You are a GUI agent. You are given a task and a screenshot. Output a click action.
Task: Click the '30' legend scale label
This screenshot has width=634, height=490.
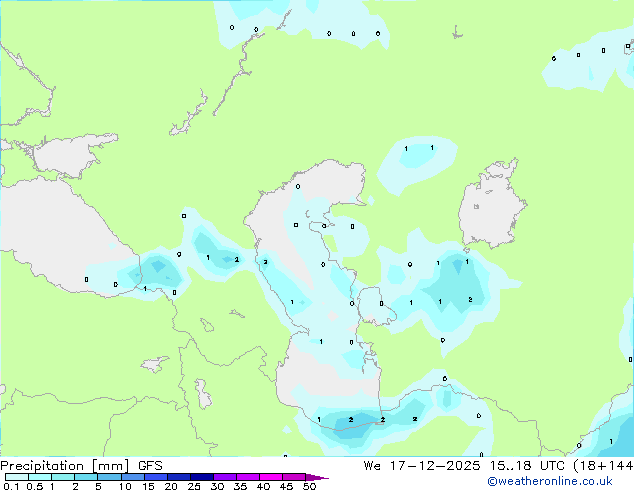click(217, 486)
